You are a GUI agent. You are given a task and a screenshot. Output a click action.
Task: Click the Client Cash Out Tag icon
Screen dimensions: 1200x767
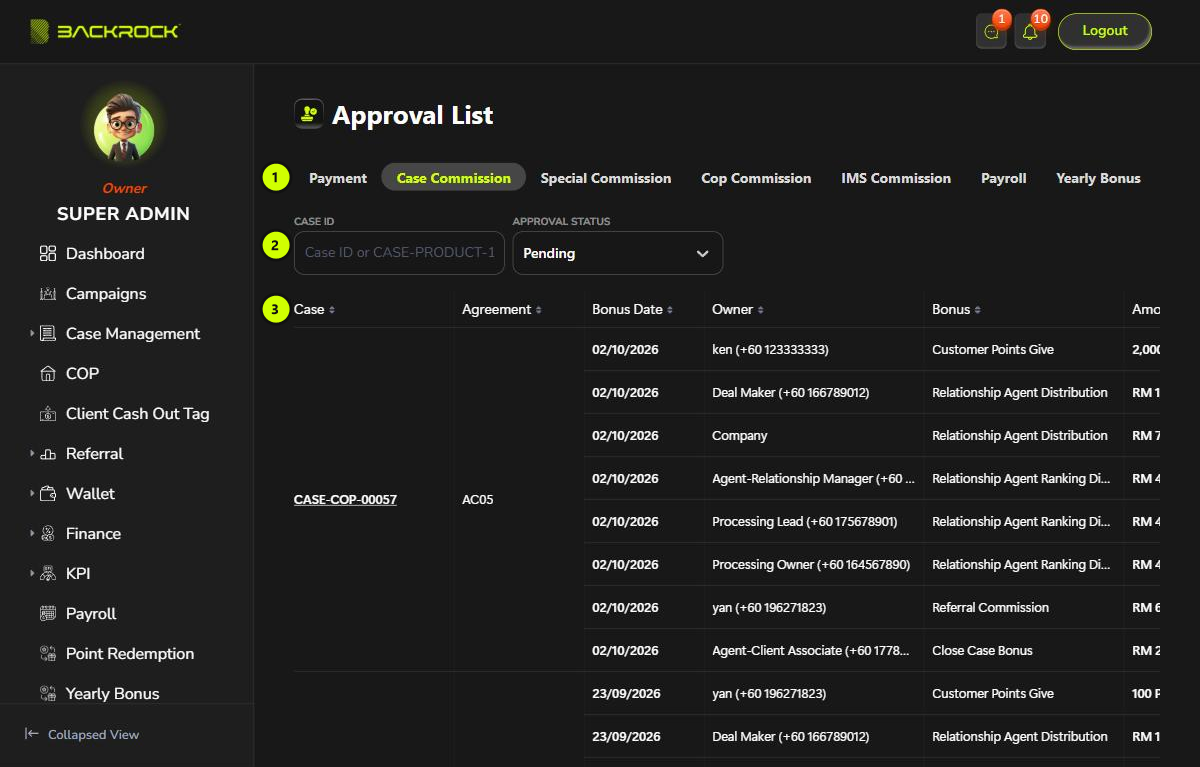click(48, 414)
